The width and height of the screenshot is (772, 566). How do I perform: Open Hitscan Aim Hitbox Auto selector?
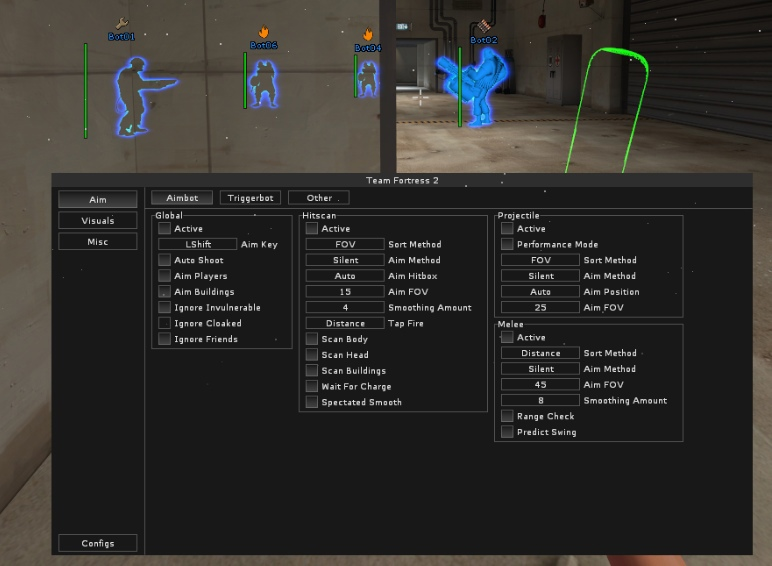[345, 276]
